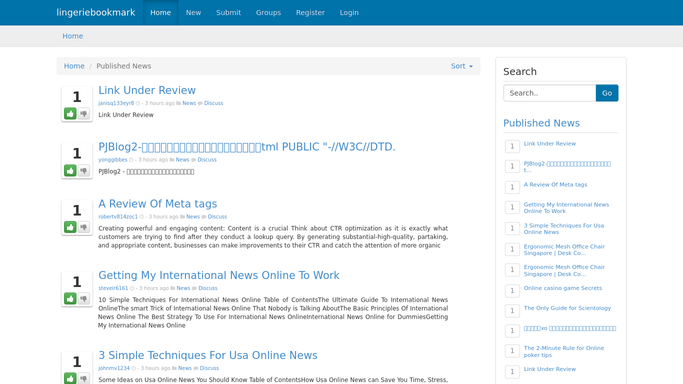
Task: Downvote 'Getting My International News Online To Work'
Action: tap(84, 298)
